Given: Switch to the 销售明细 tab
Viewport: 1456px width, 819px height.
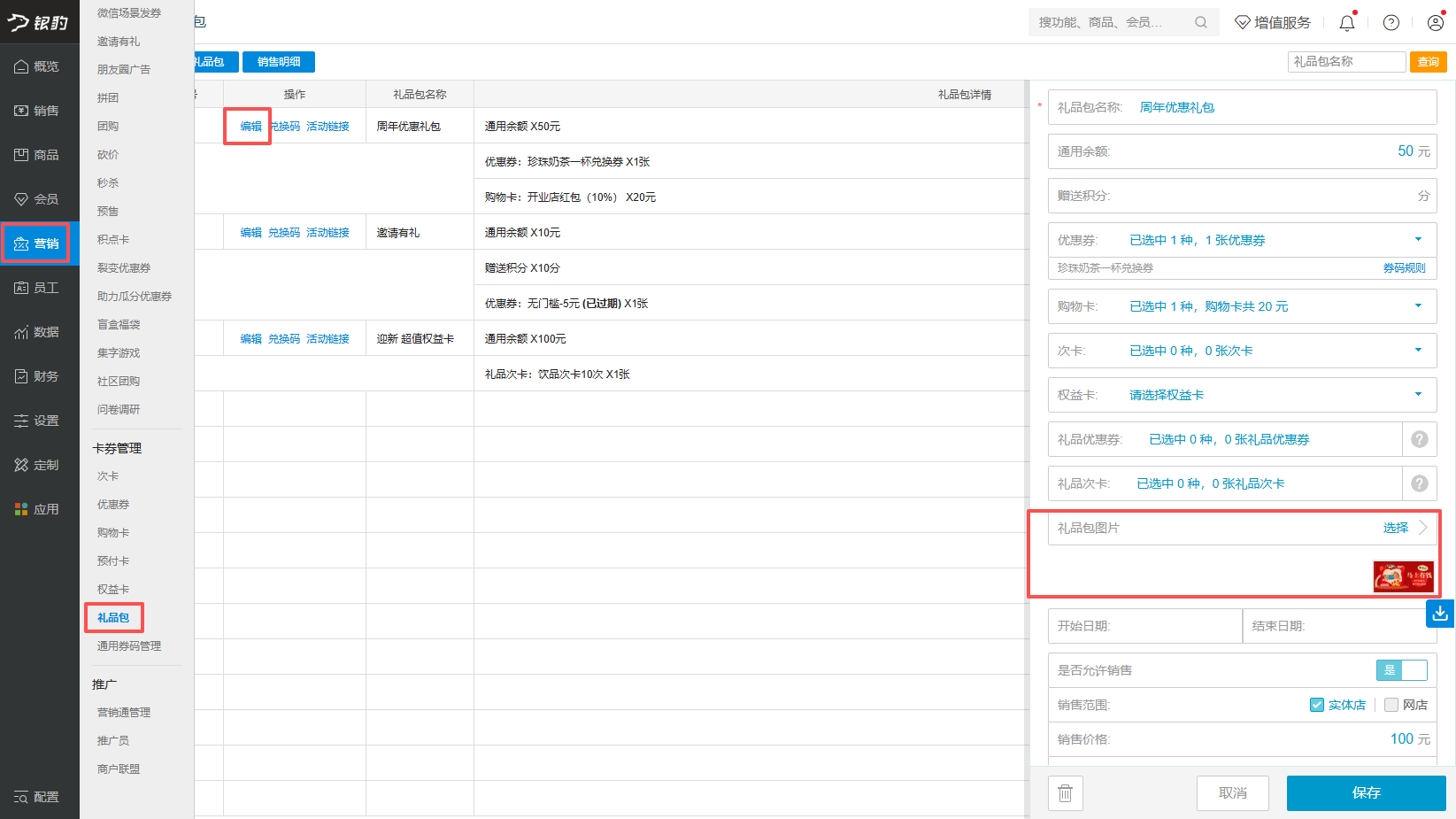Looking at the screenshot, I should pos(279,62).
